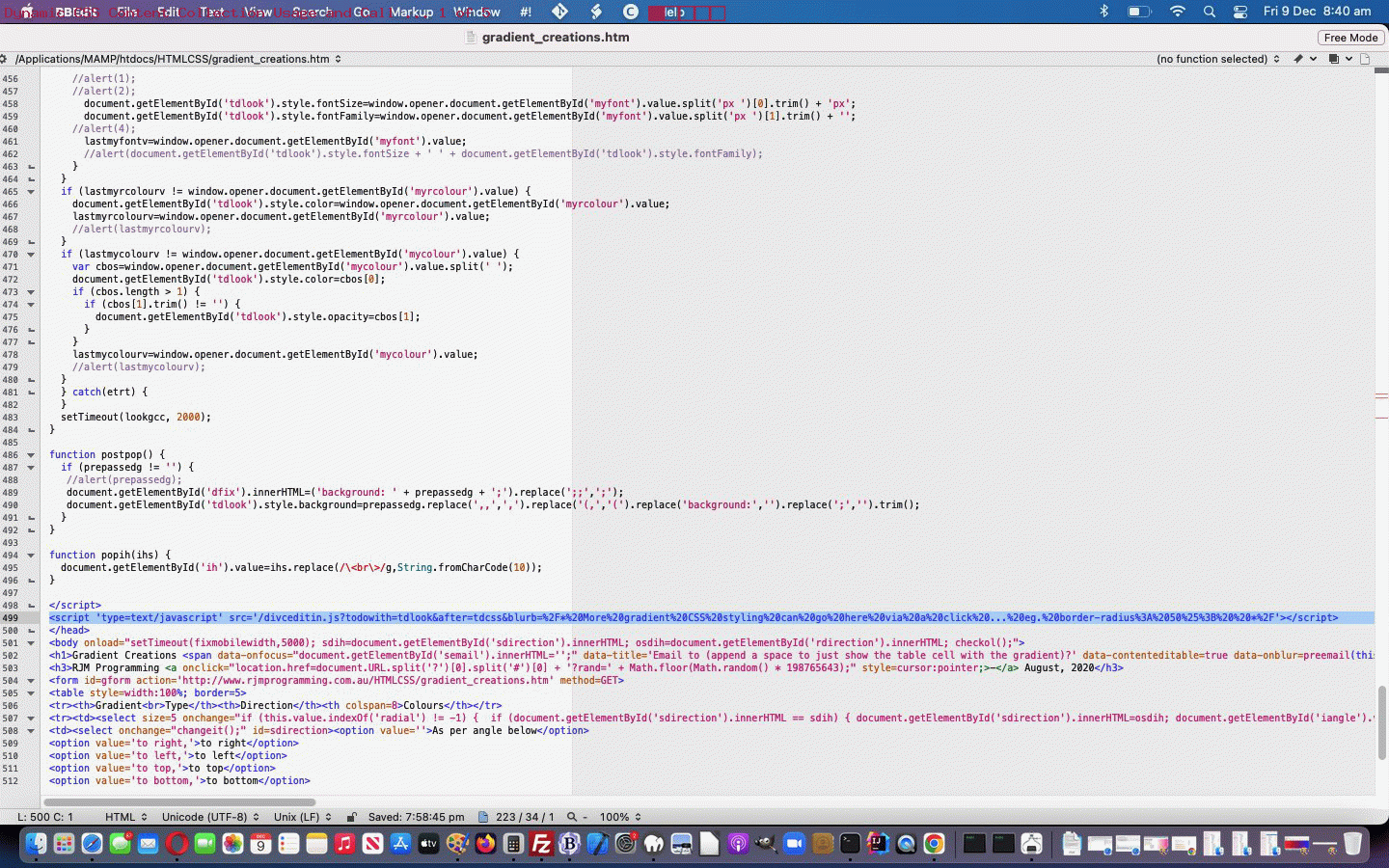Open Launchpad from the Dock
Viewport: 1389px width, 868px height.
point(64,844)
